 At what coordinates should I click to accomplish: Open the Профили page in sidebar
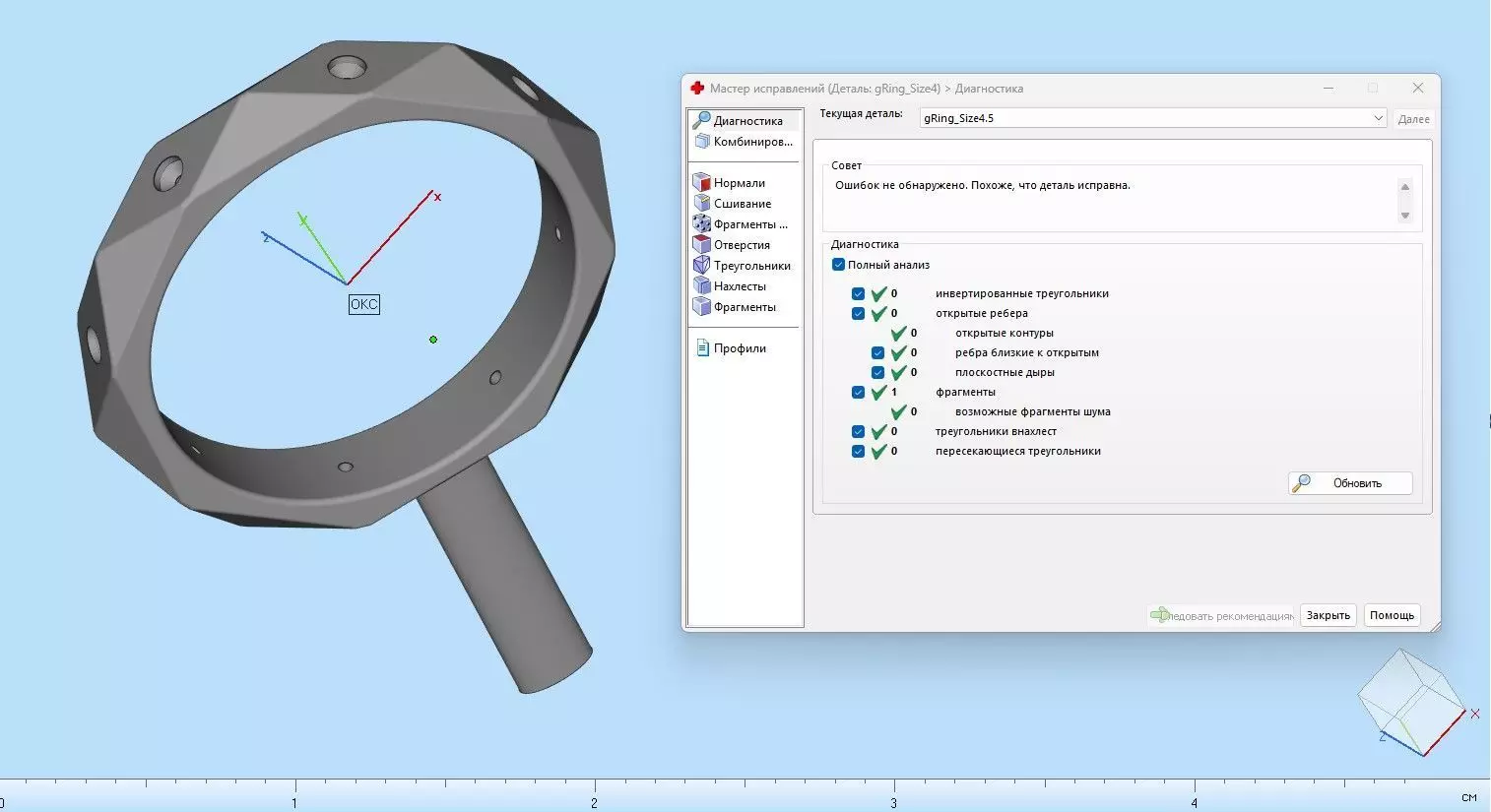pos(731,348)
